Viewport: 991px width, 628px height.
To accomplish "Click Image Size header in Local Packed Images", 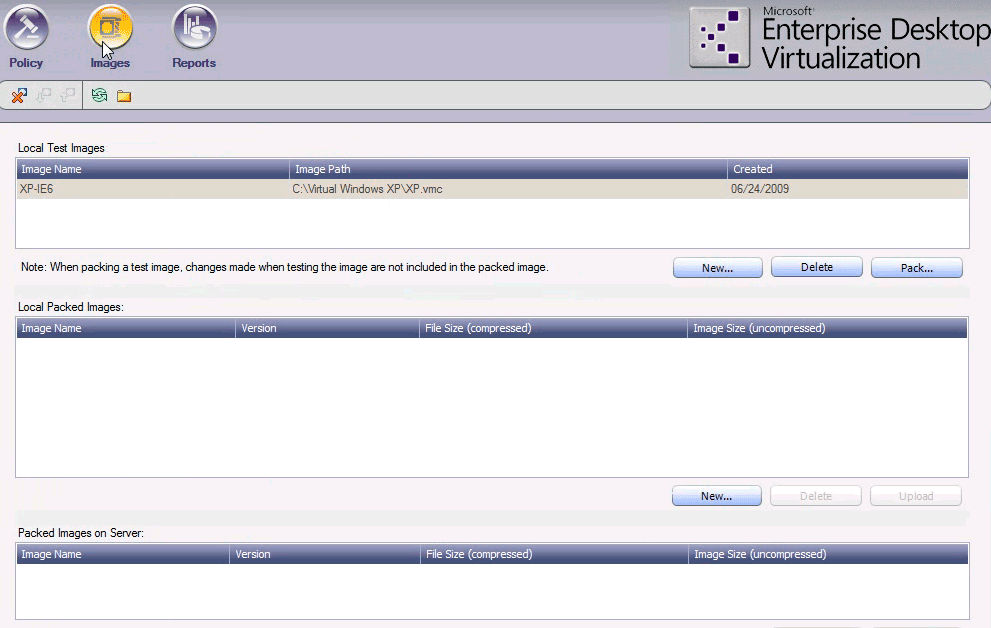I will 827,329.
